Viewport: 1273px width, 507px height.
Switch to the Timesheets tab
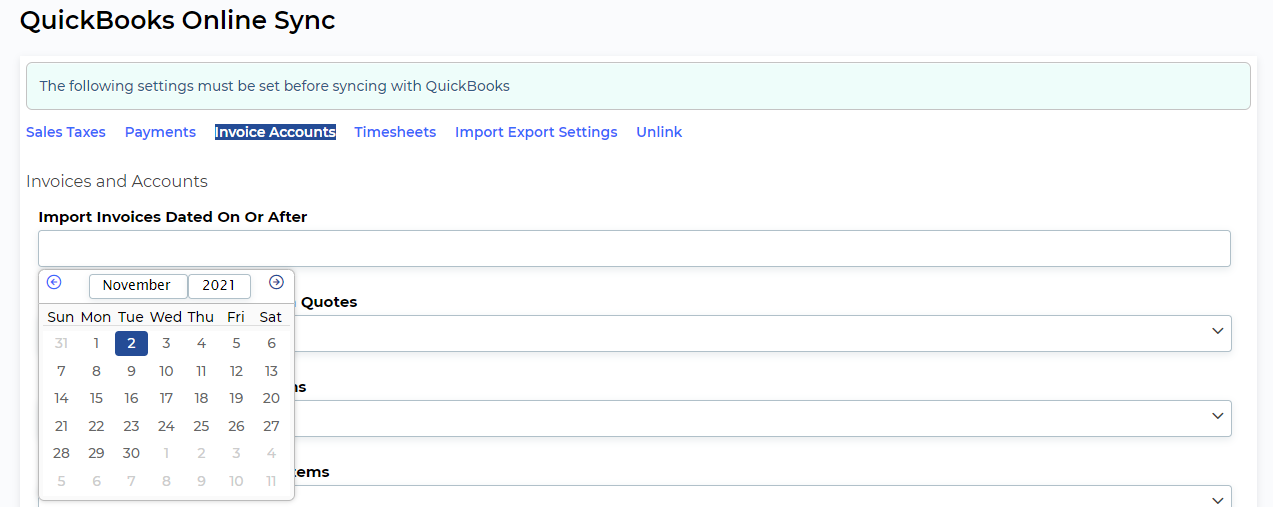click(x=395, y=132)
